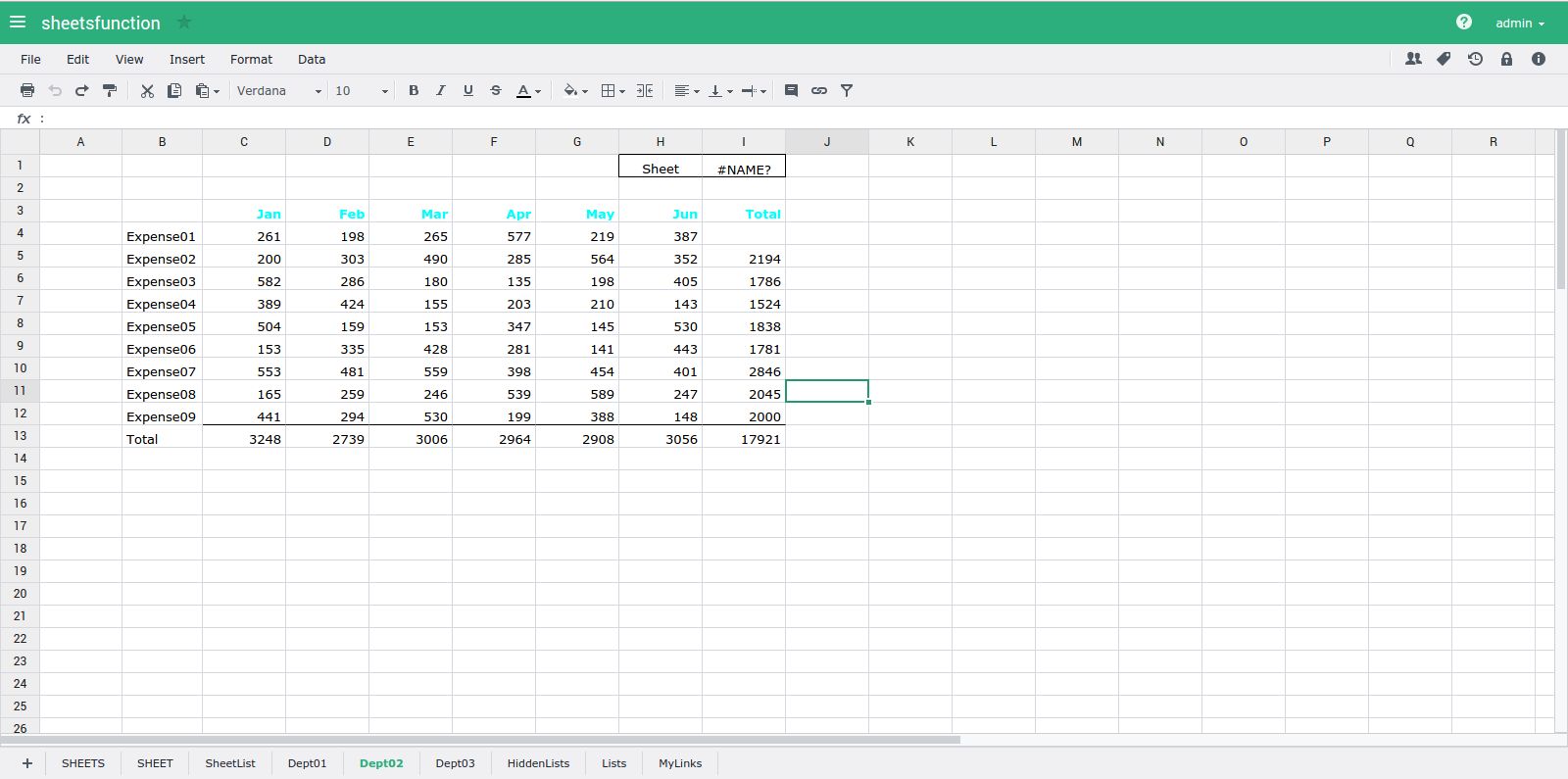Click the insert comment icon
Image resolution: width=1568 pixels, height=779 pixels.
[x=791, y=90]
